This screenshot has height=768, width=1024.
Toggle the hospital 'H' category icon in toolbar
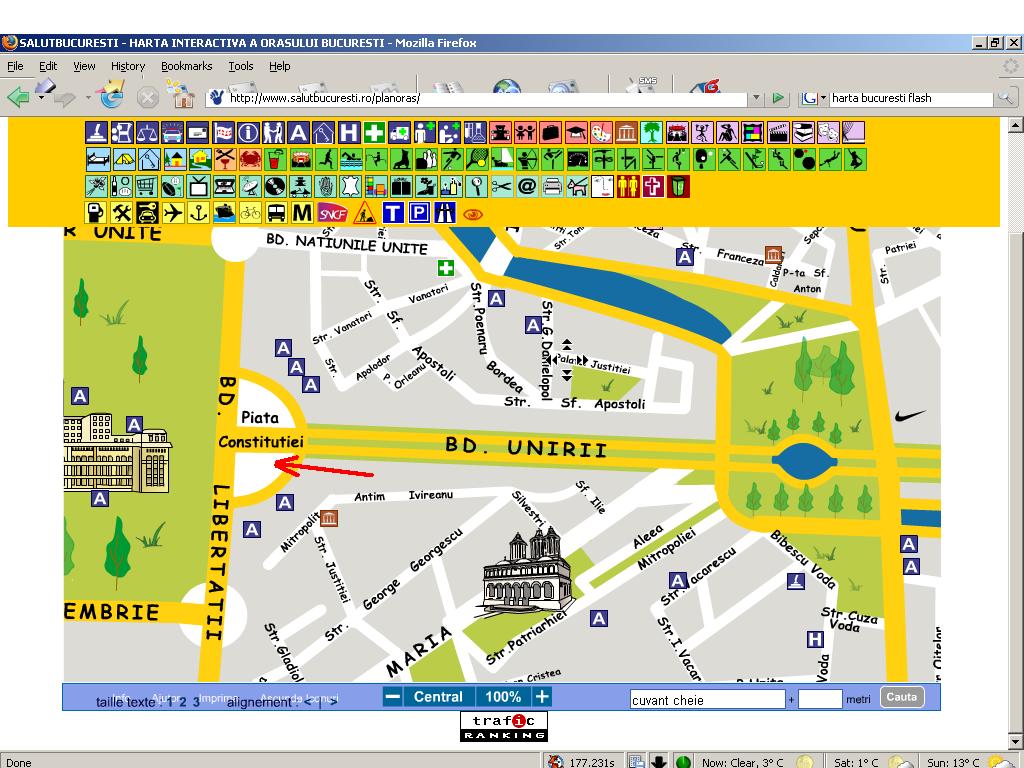[x=349, y=133]
